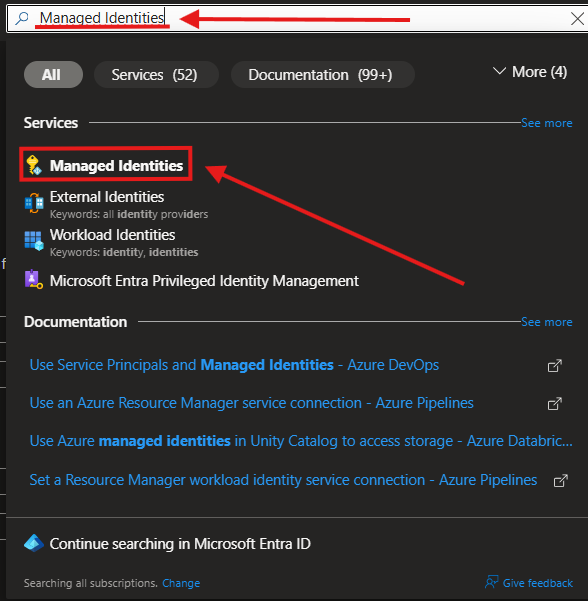Click external link icon for Azure DevOps doc

(554, 366)
